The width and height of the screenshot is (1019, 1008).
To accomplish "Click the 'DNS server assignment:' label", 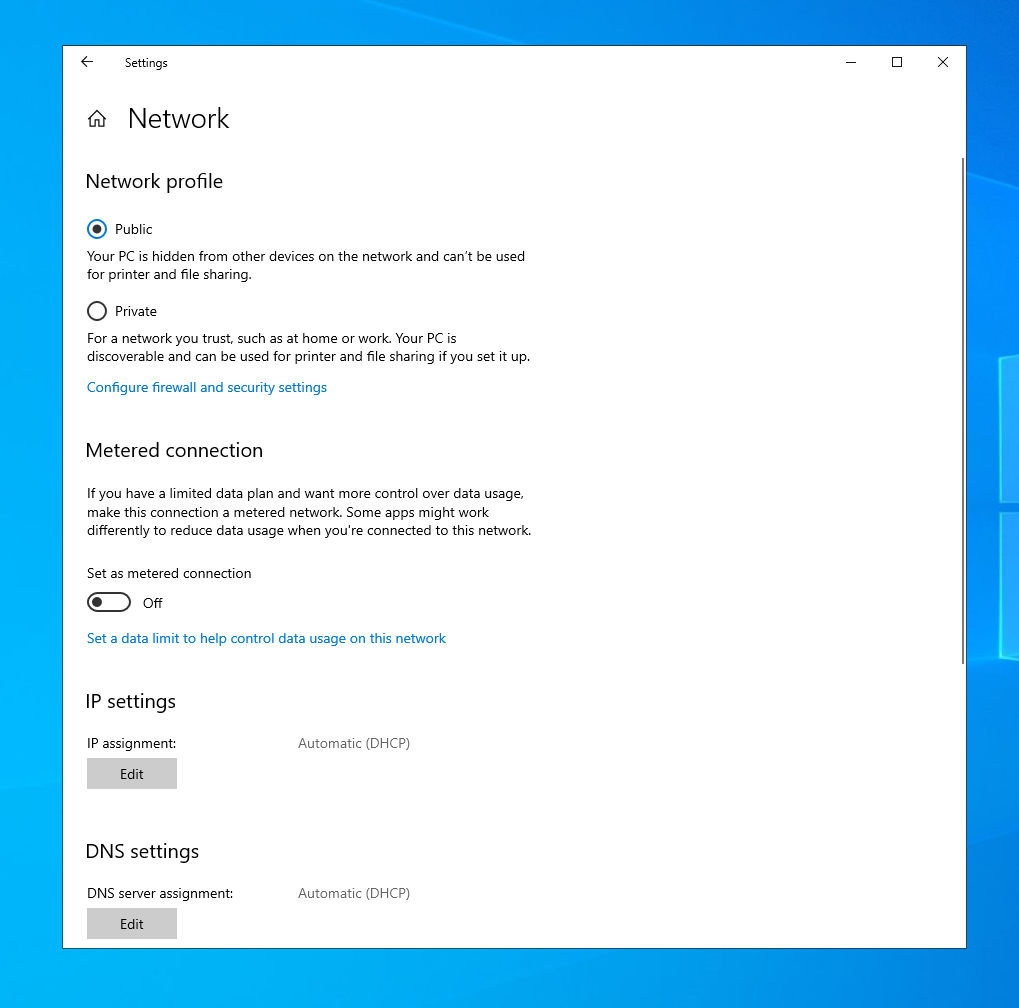I will 160,894.
